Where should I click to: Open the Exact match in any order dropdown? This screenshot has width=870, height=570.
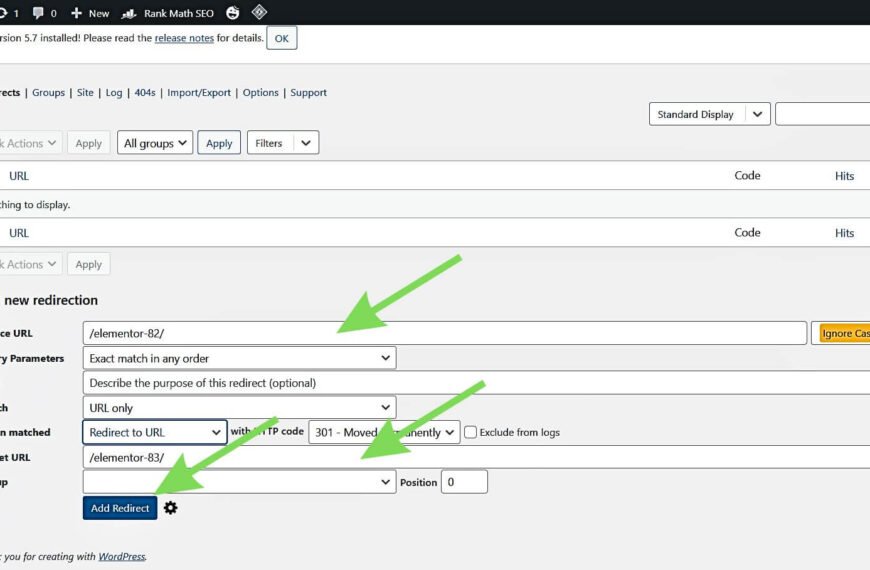tap(239, 359)
